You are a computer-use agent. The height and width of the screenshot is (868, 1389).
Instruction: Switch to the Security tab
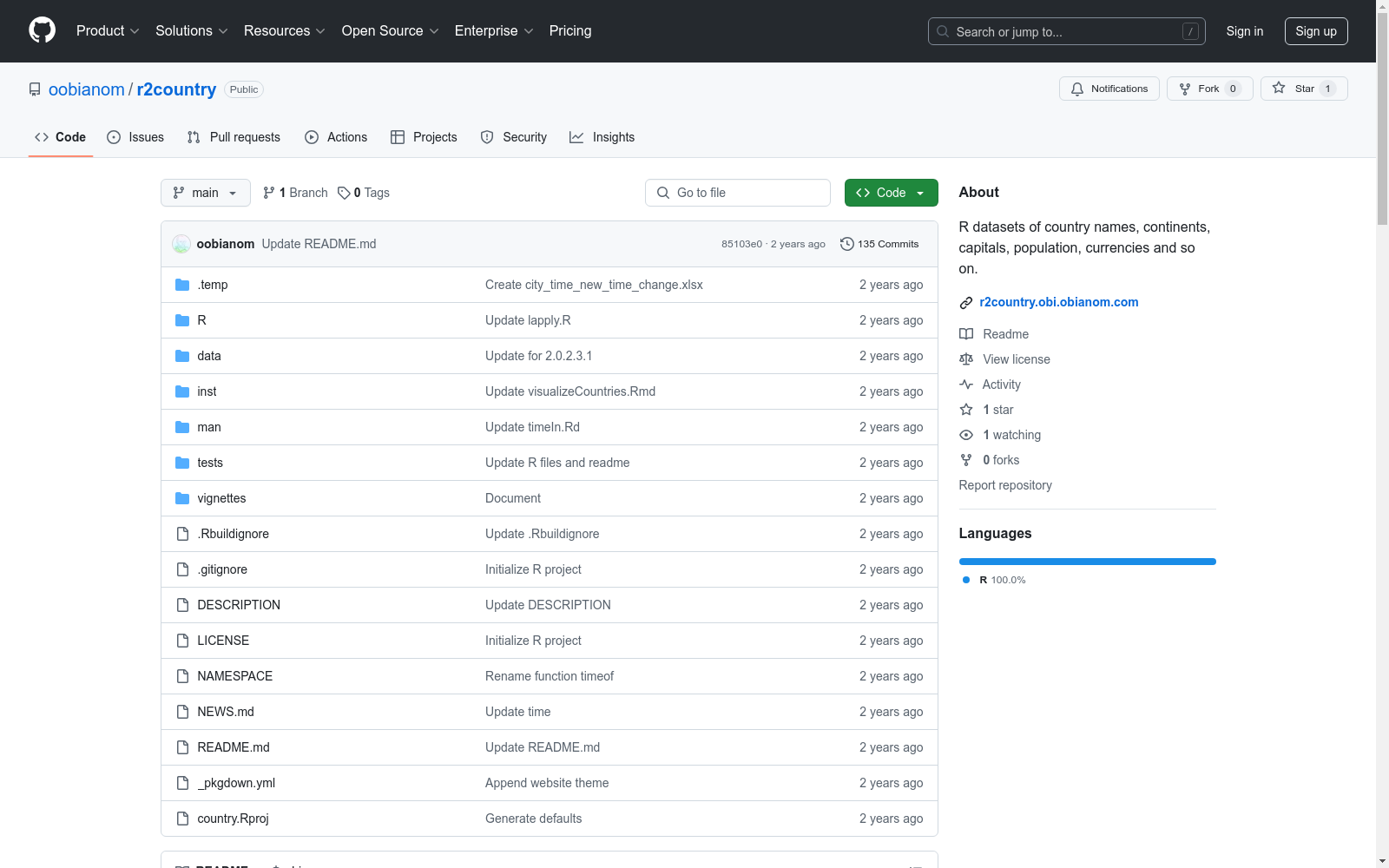coord(514,137)
